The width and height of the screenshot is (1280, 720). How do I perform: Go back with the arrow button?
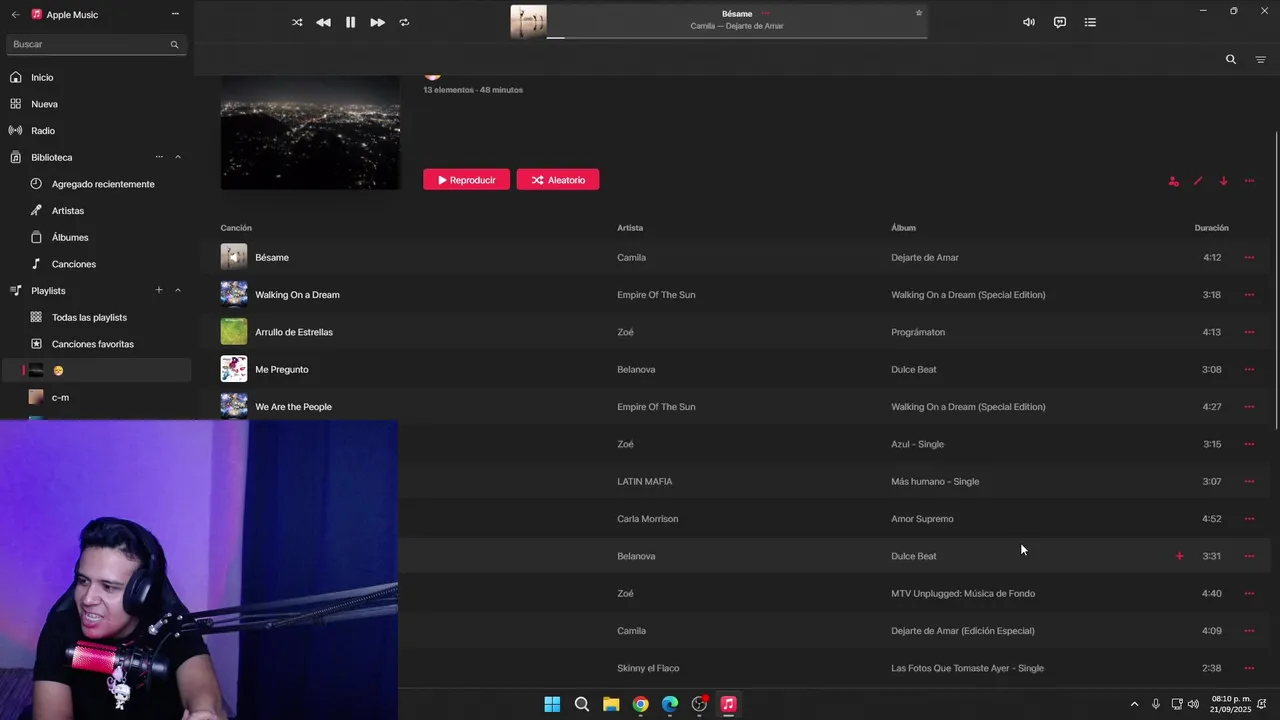point(15,14)
